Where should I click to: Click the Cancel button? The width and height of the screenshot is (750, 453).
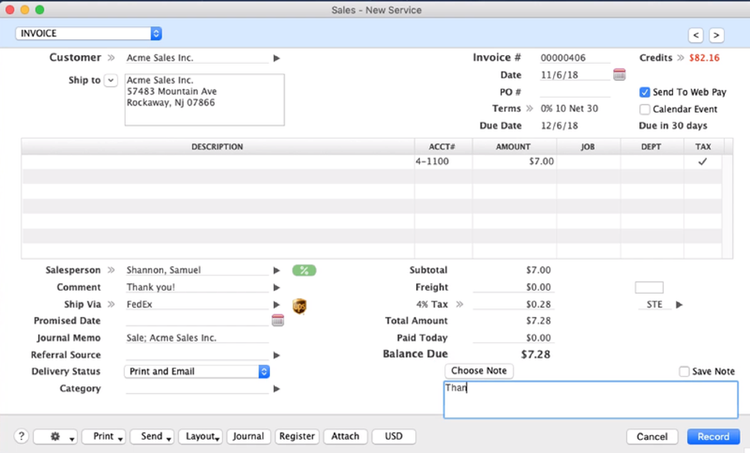652,436
